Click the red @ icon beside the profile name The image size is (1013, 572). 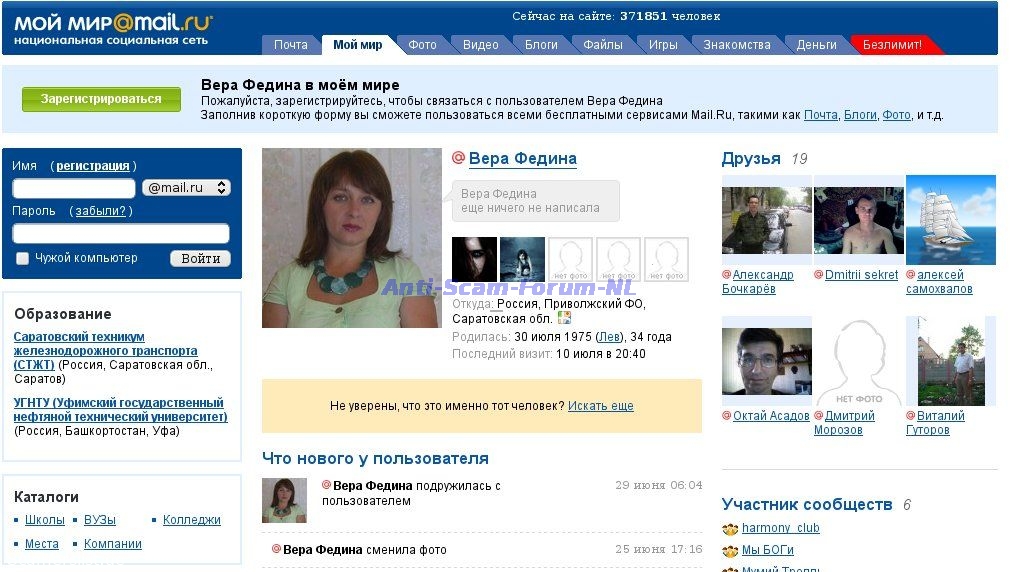click(x=459, y=158)
